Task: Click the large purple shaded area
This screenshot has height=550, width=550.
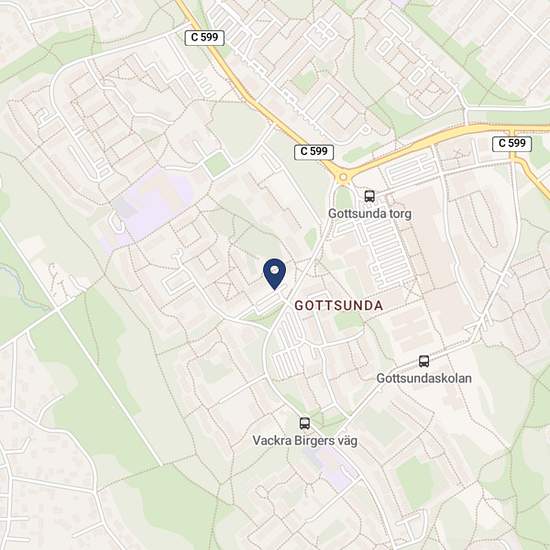Action: point(154,203)
